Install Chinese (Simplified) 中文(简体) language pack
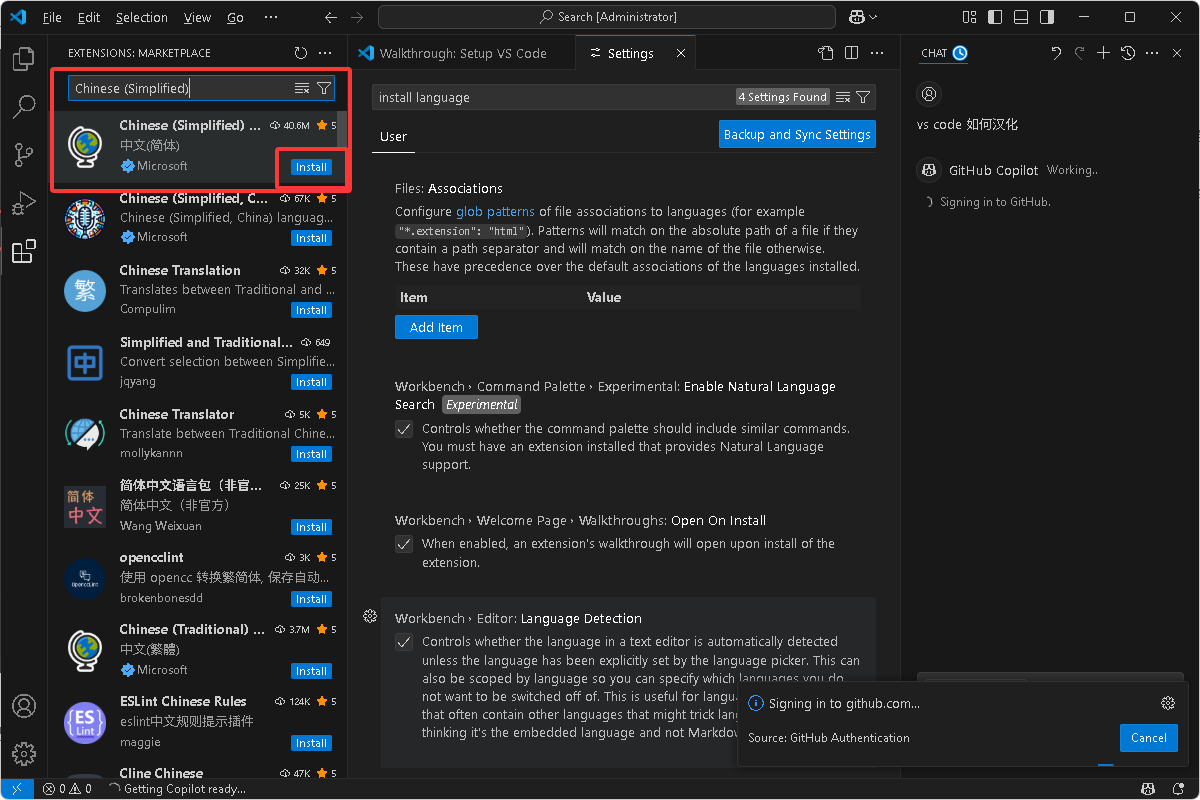 click(311, 167)
